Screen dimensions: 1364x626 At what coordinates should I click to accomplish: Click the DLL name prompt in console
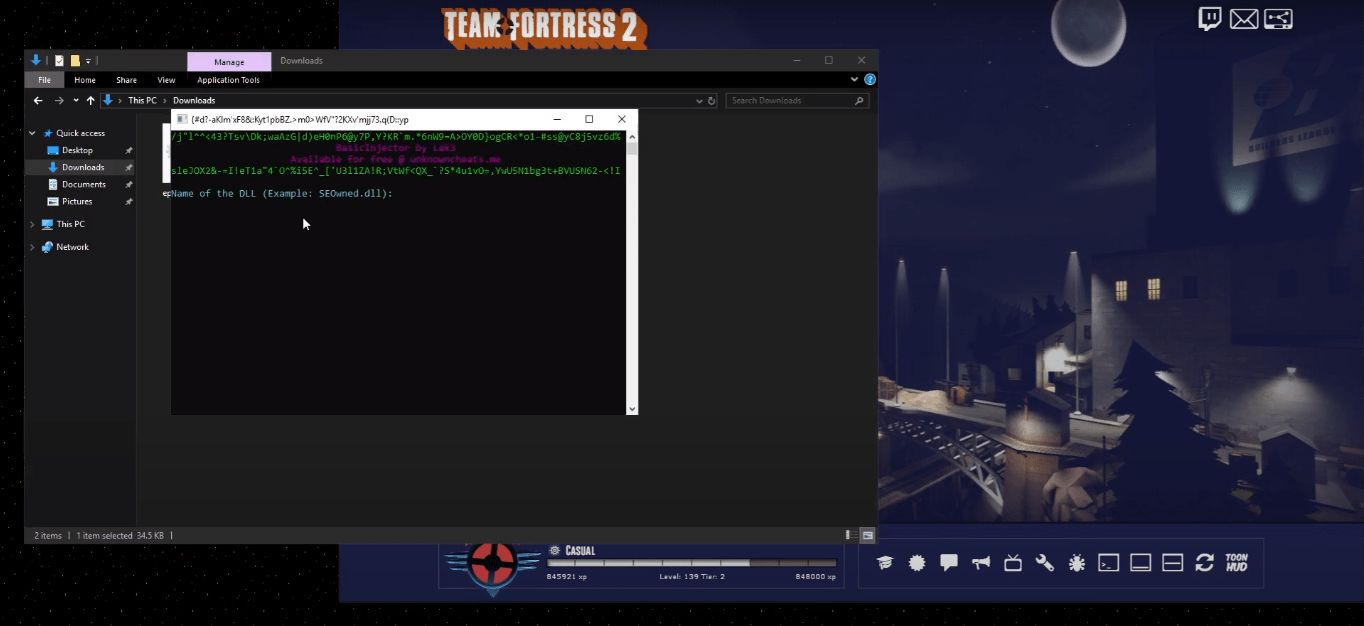click(x=282, y=193)
